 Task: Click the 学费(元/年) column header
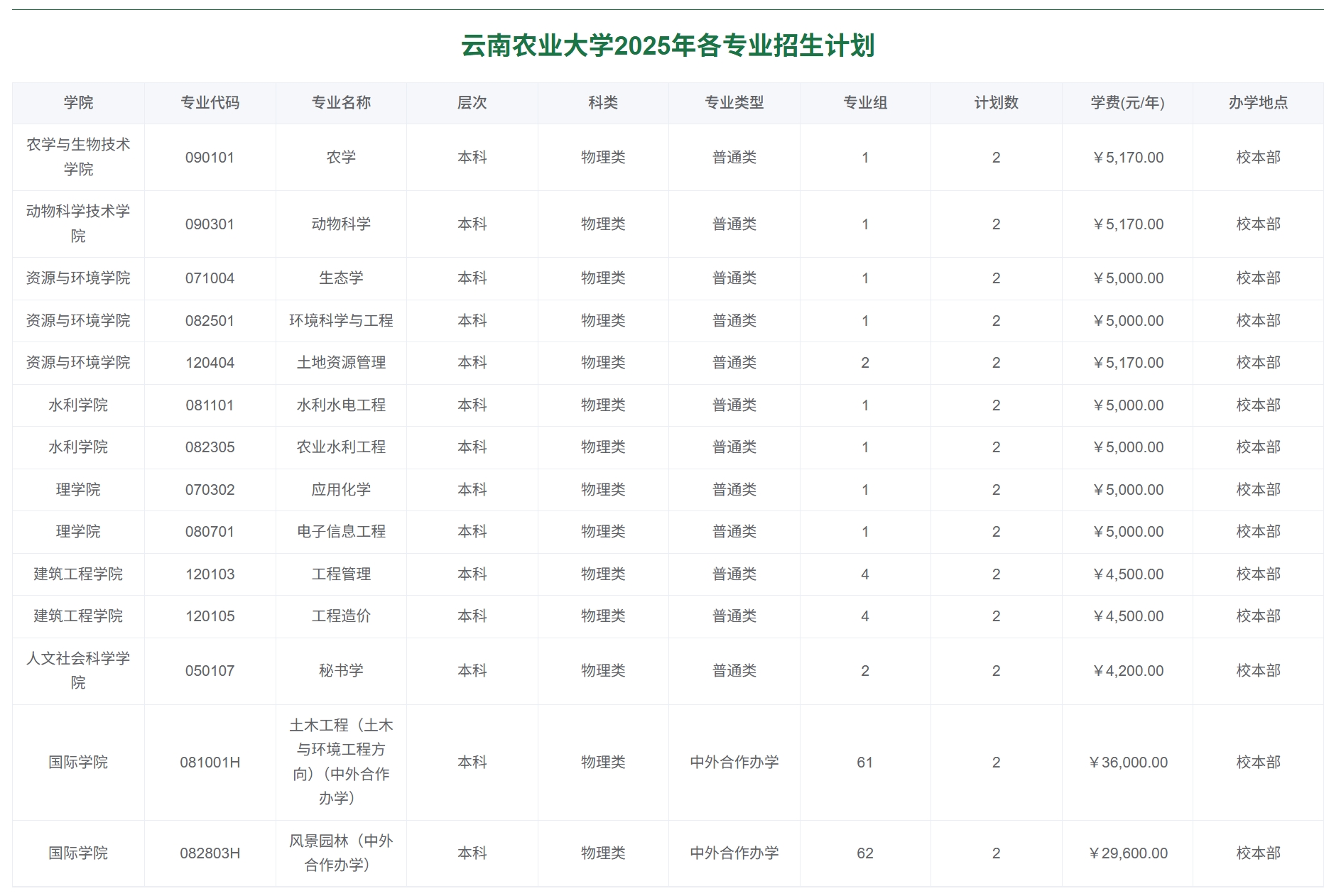click(1127, 103)
